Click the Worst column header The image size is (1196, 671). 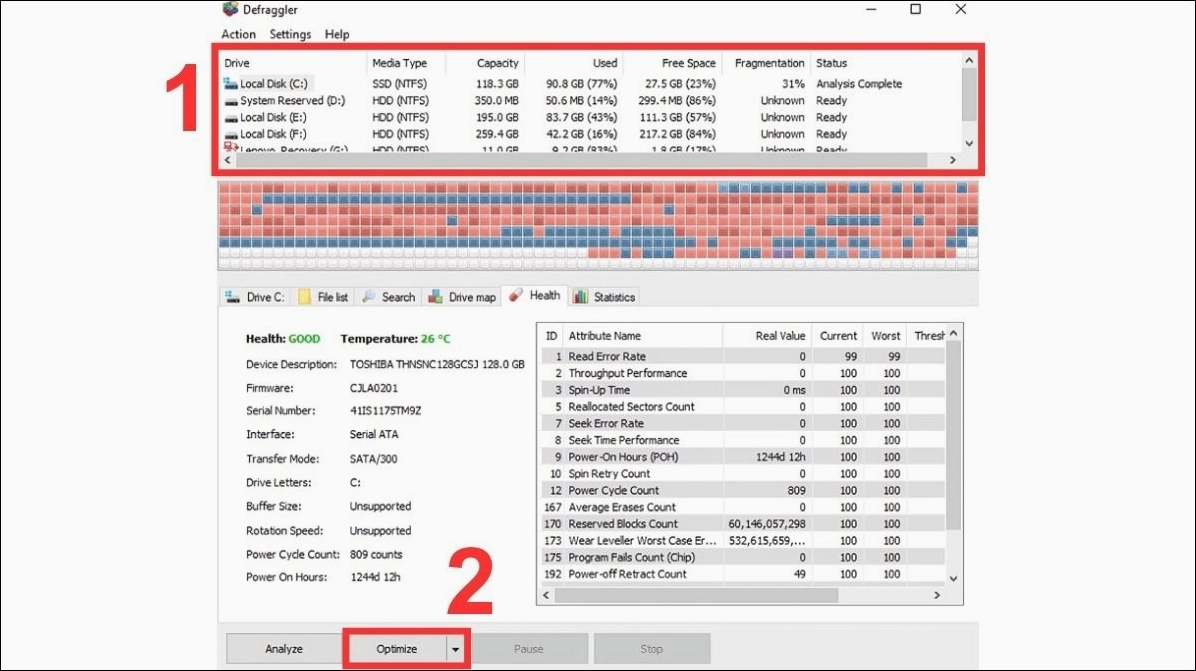(x=885, y=336)
